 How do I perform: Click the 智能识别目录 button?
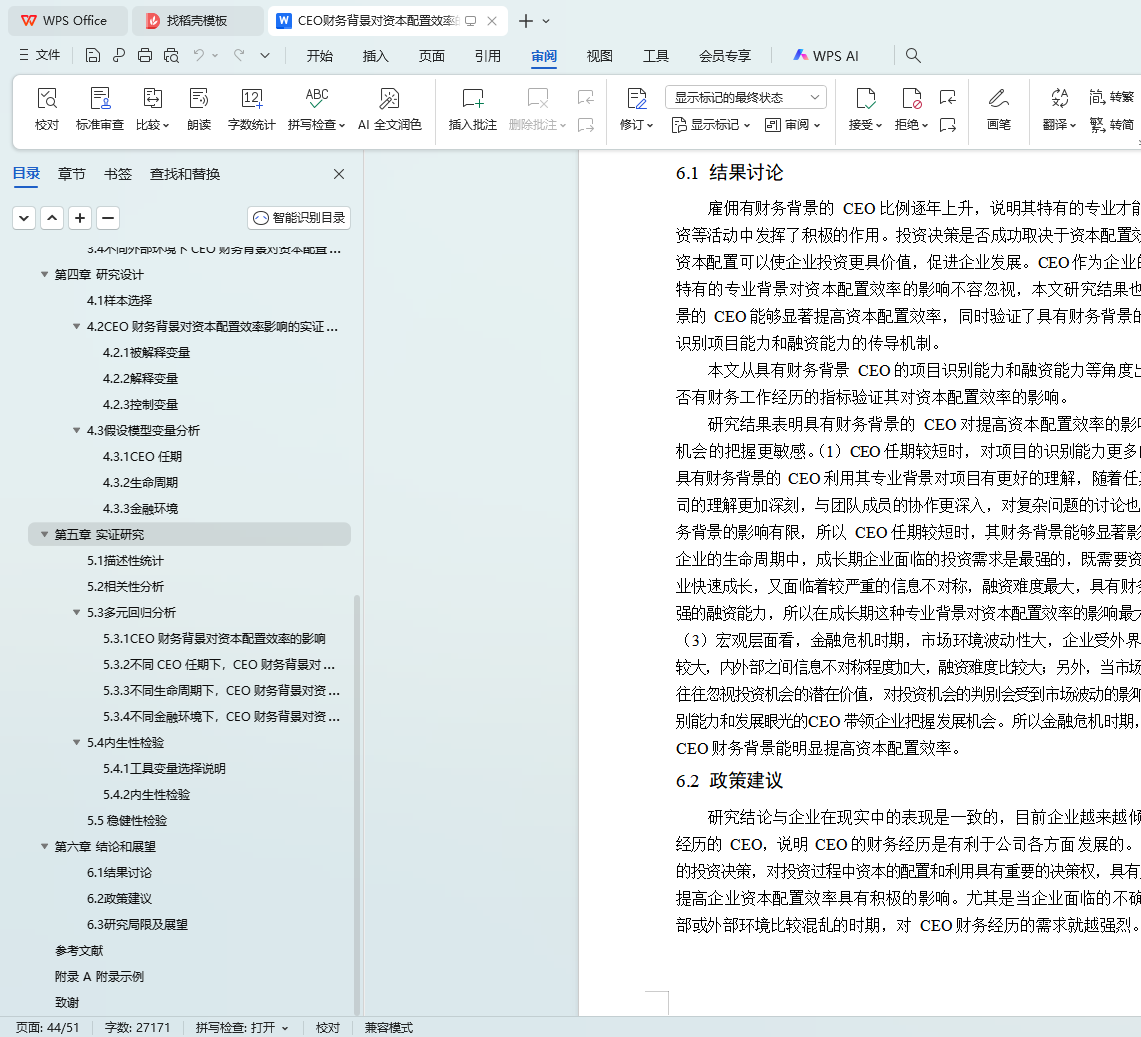tap(299, 218)
